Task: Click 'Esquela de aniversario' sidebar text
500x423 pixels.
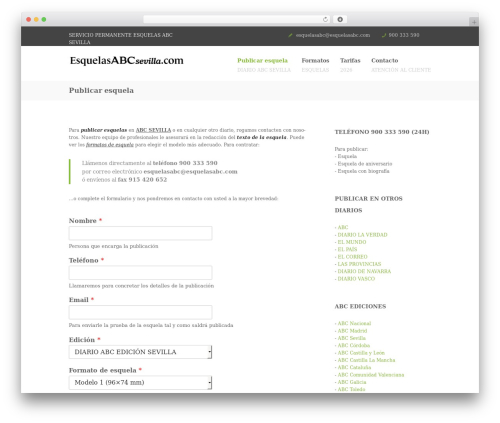Action: (365, 164)
